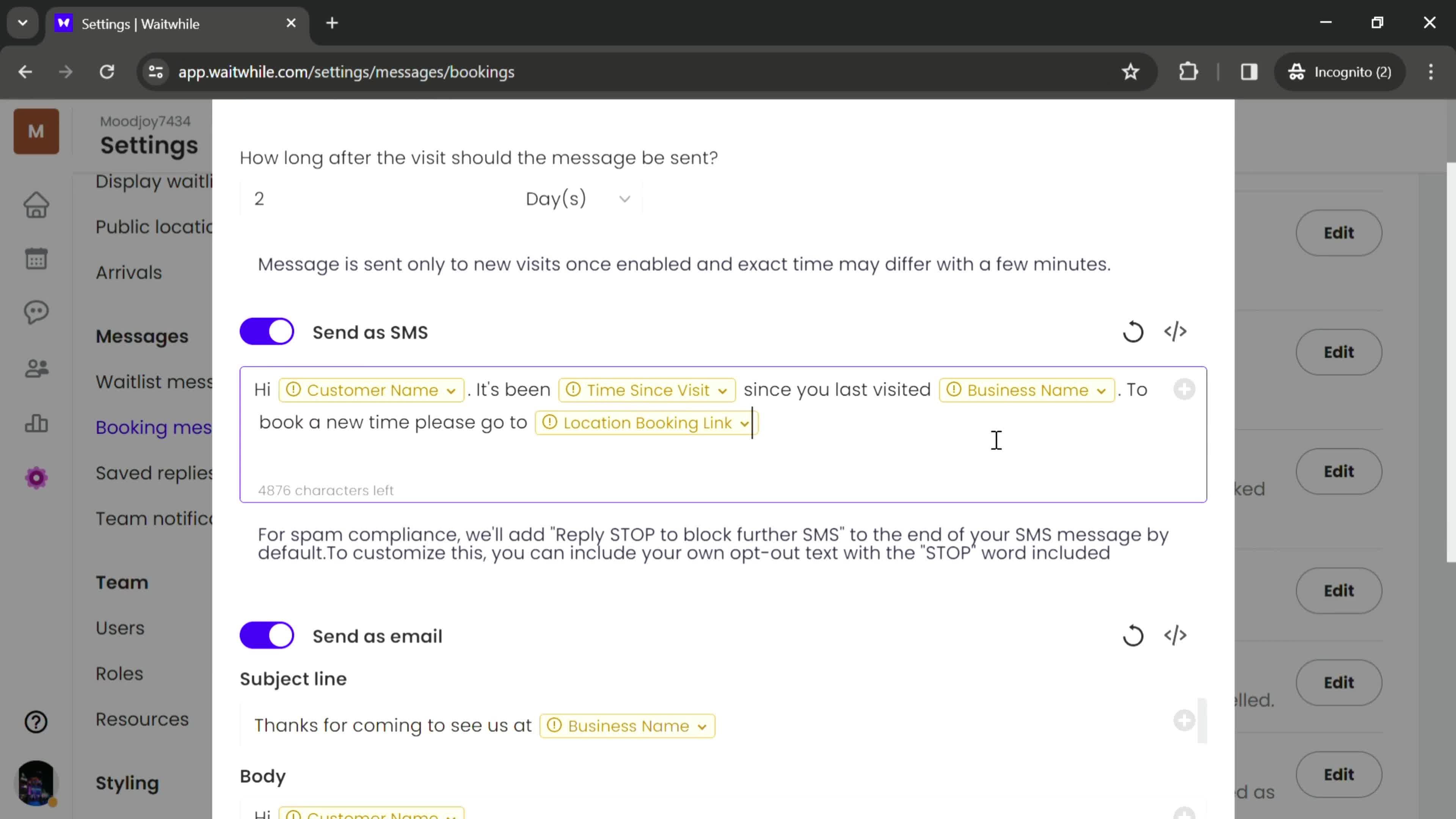Open the home dashboard icon in the sidebar
The width and height of the screenshot is (1456, 819).
coord(36,205)
